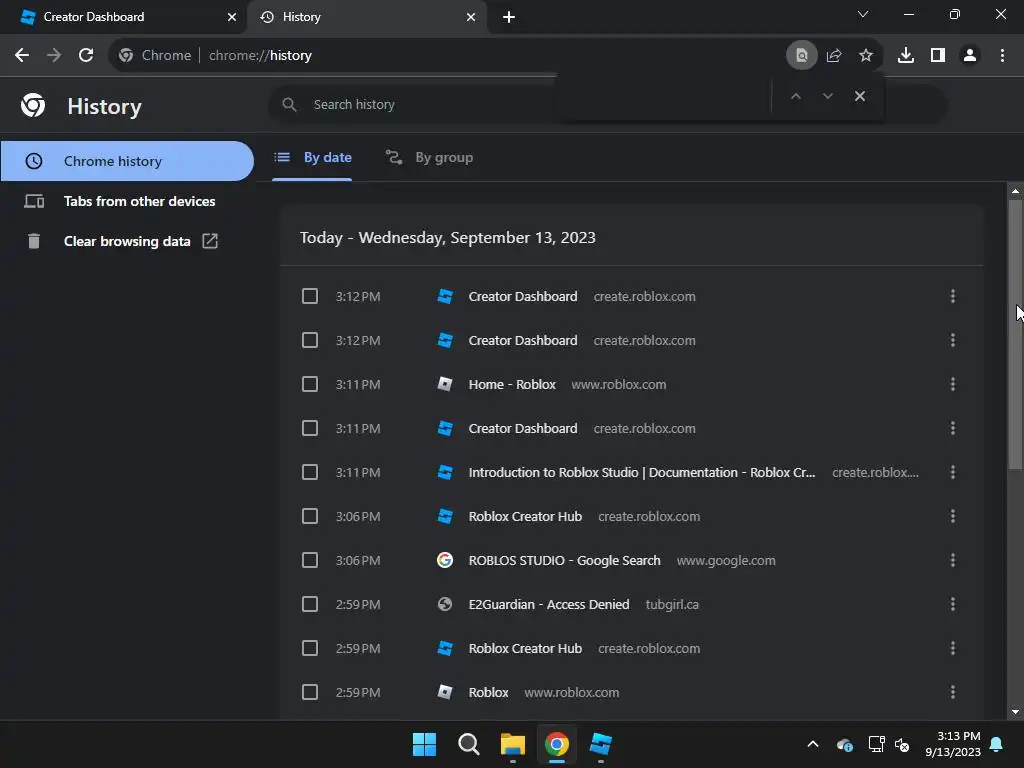Close the Creator Dashboard tab
The width and height of the screenshot is (1024, 768).
[x=232, y=17]
